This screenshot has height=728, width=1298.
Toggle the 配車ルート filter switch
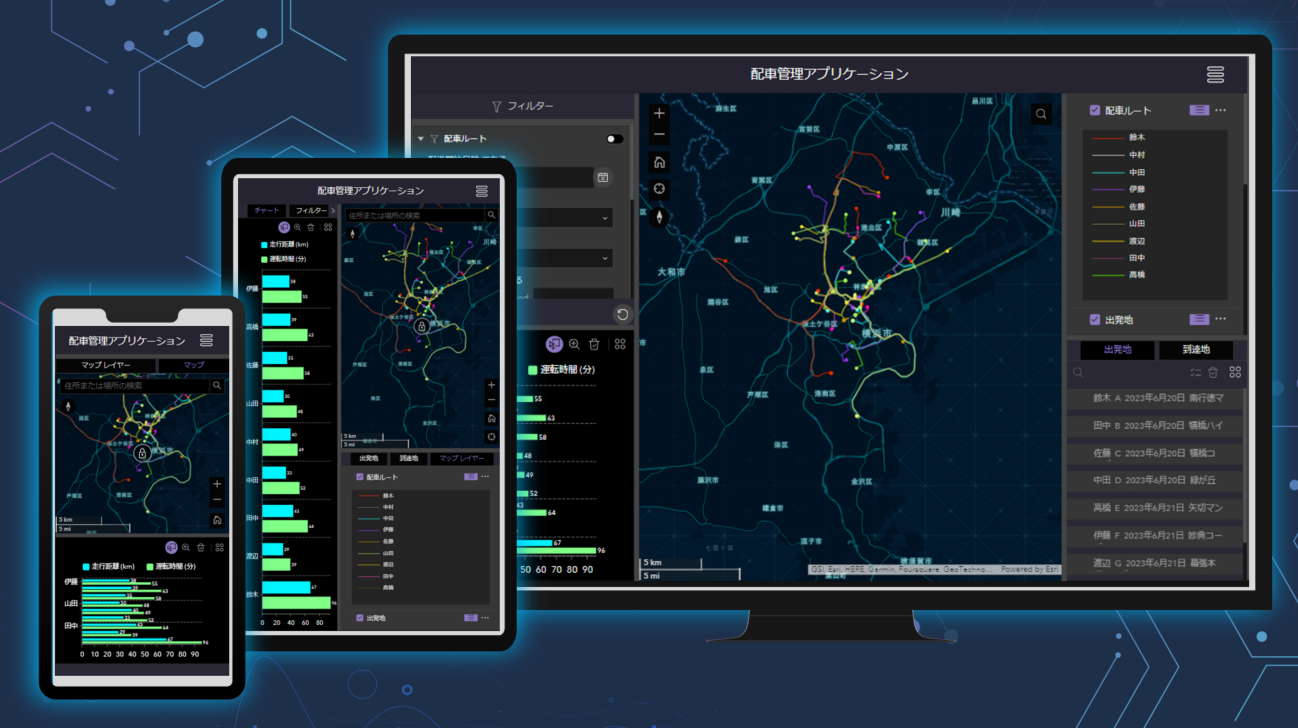[614, 139]
